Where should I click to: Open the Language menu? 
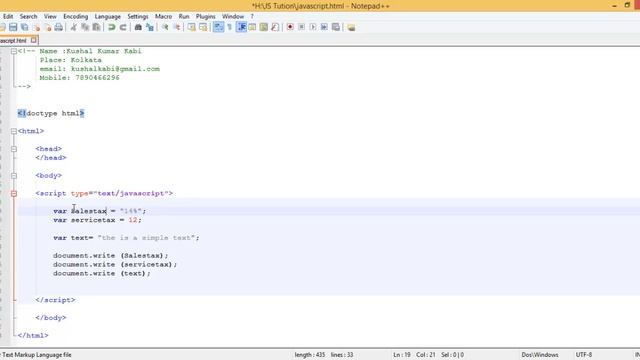click(107, 16)
